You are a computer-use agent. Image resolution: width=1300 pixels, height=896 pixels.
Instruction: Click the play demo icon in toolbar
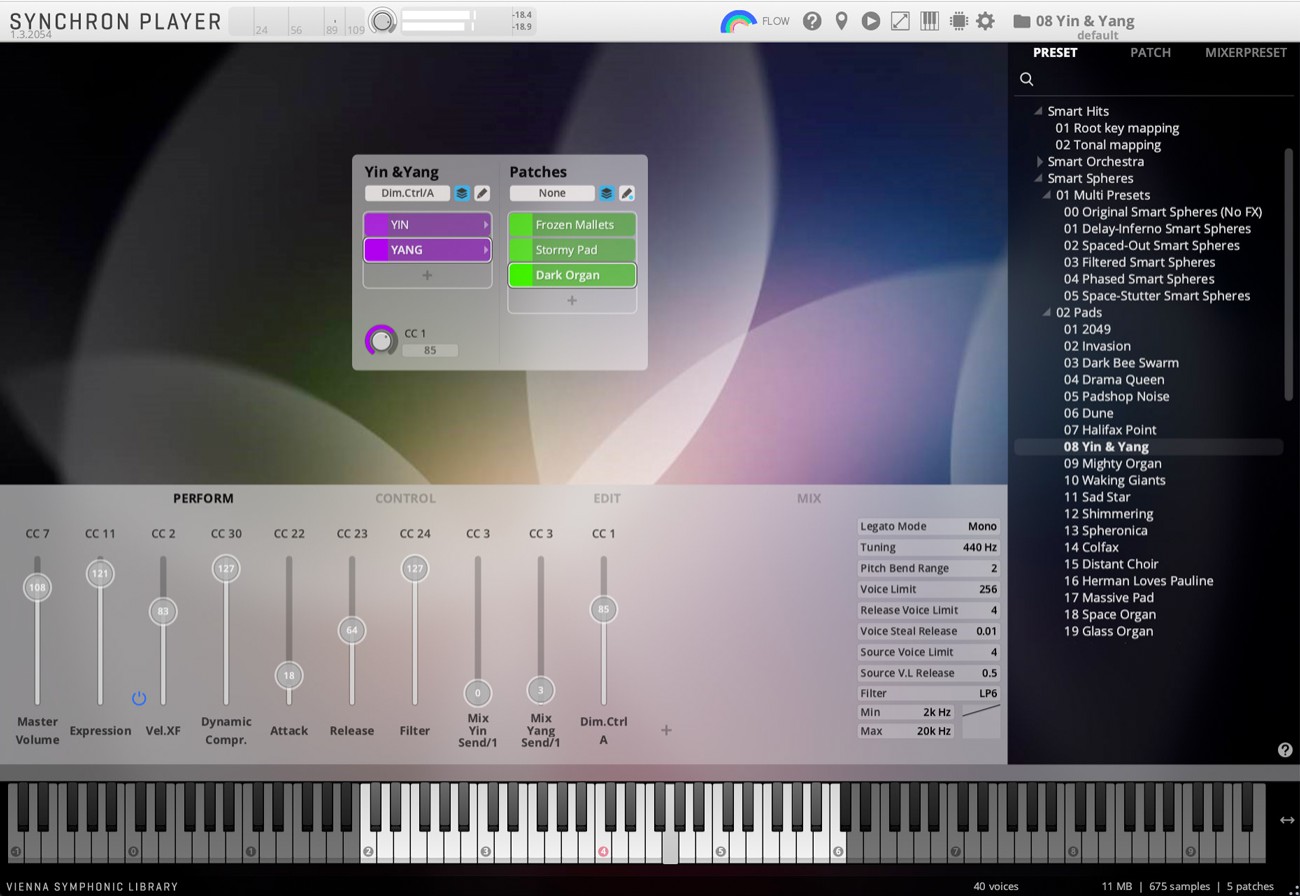tap(870, 20)
